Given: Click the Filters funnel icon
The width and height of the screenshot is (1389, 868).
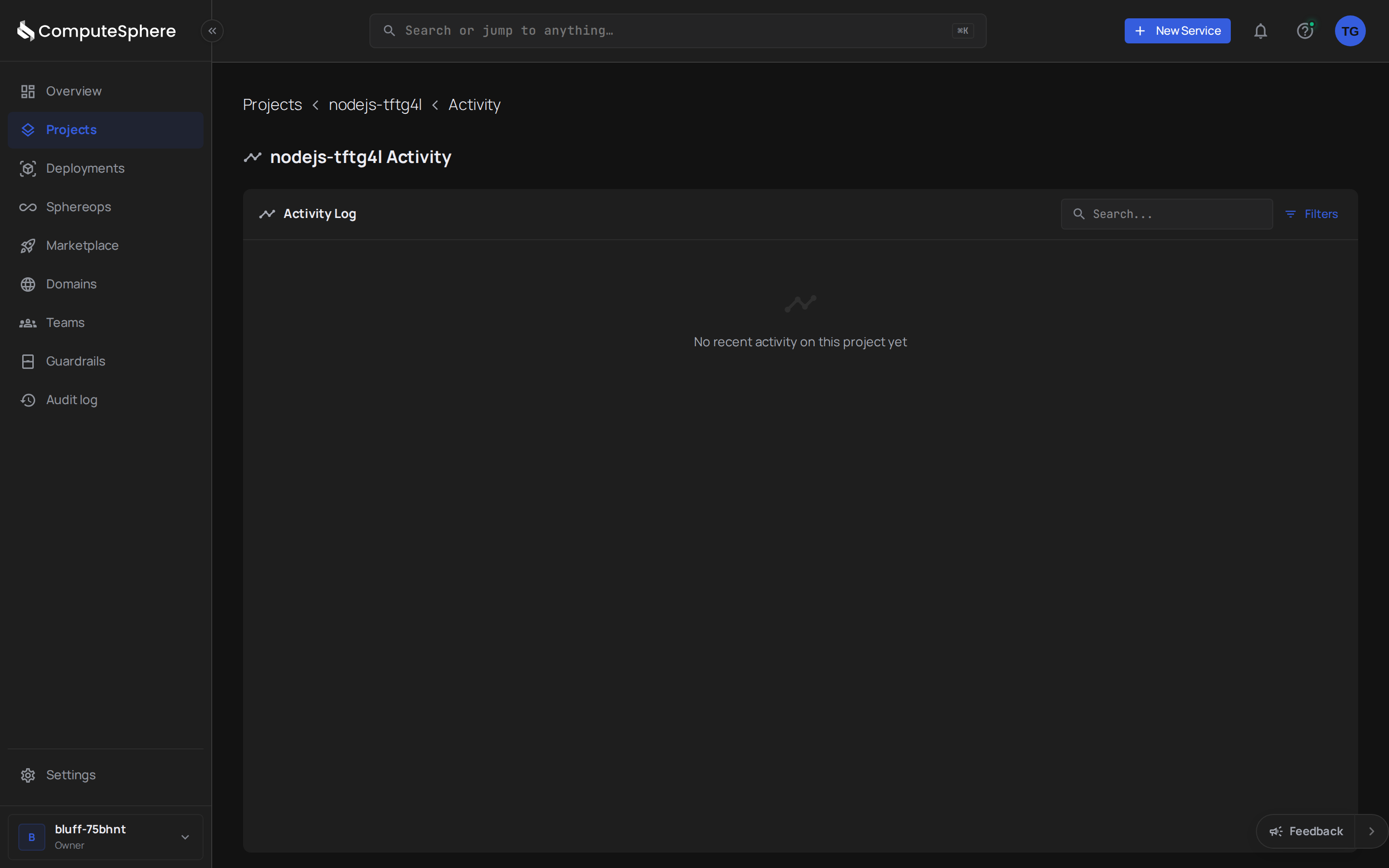Looking at the screenshot, I should (1290, 214).
